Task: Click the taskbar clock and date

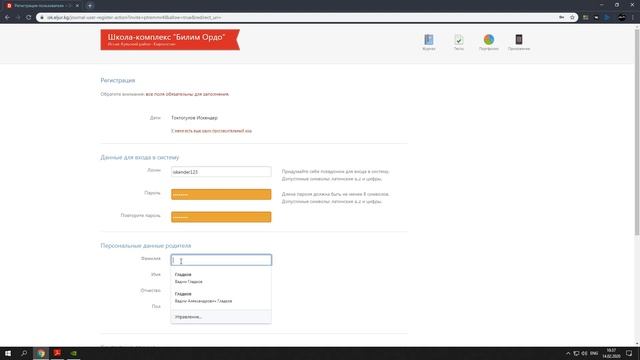Action: [x=611, y=353]
